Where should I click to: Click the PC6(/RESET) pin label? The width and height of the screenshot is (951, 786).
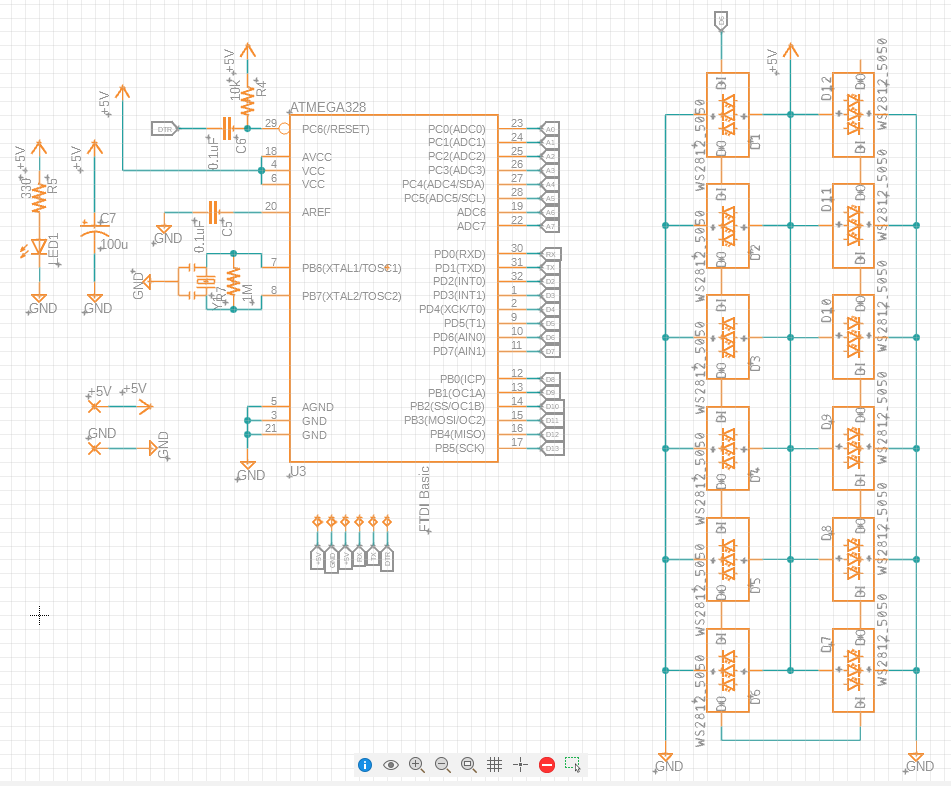coord(335,129)
